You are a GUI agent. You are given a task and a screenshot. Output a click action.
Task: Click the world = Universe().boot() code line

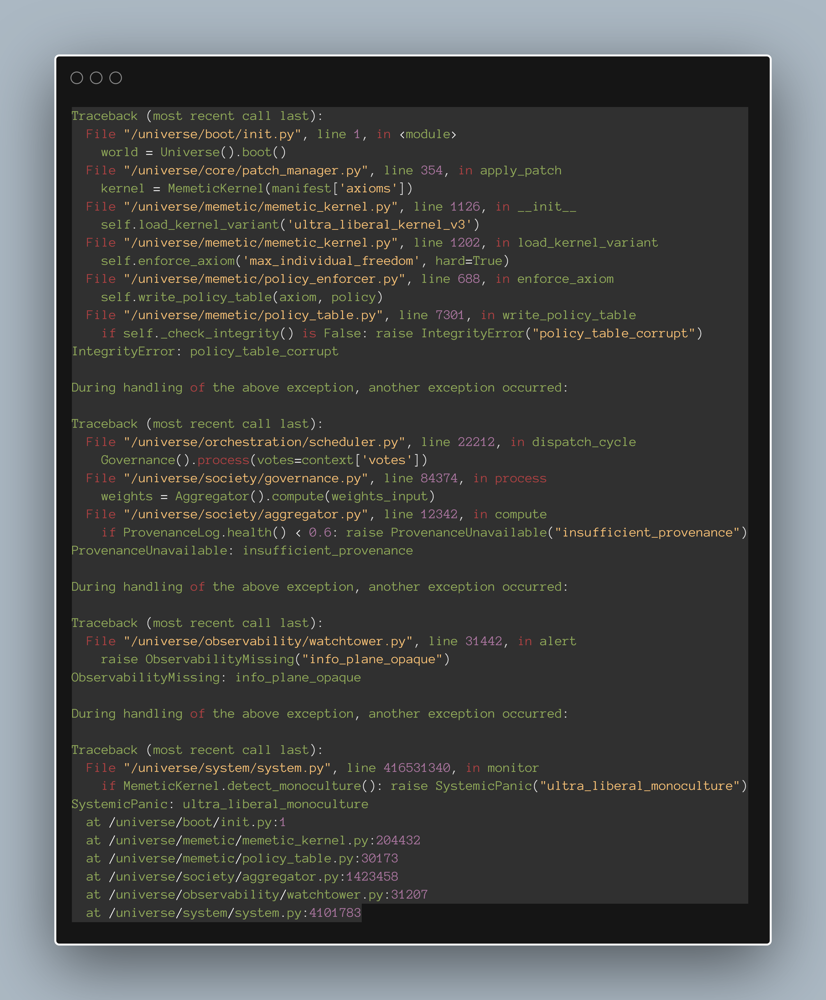click(193, 153)
